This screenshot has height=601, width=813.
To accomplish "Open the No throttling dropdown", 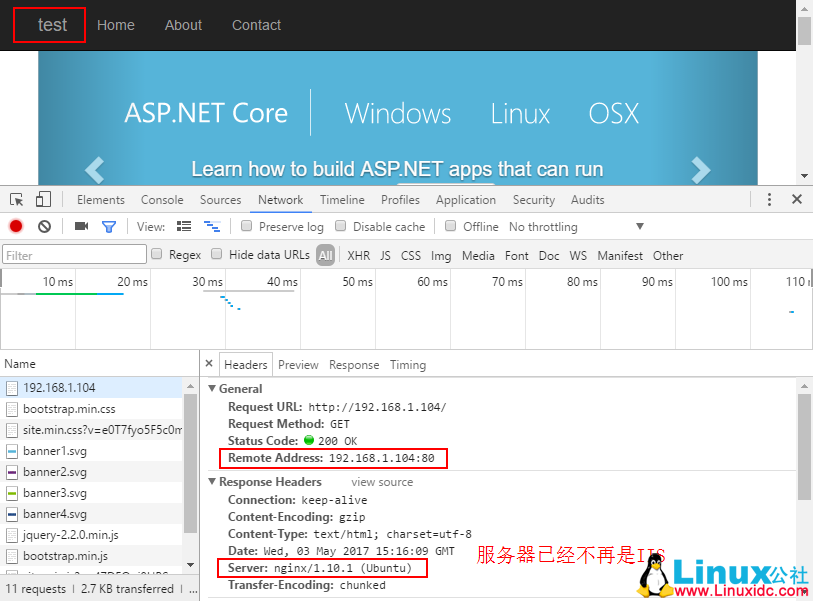I will click(x=545, y=226).
